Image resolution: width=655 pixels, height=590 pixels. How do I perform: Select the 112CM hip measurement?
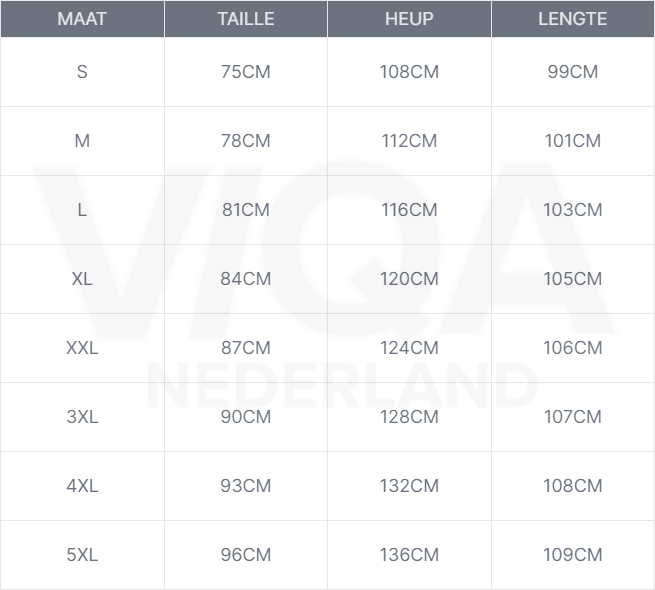pyautogui.click(x=409, y=141)
